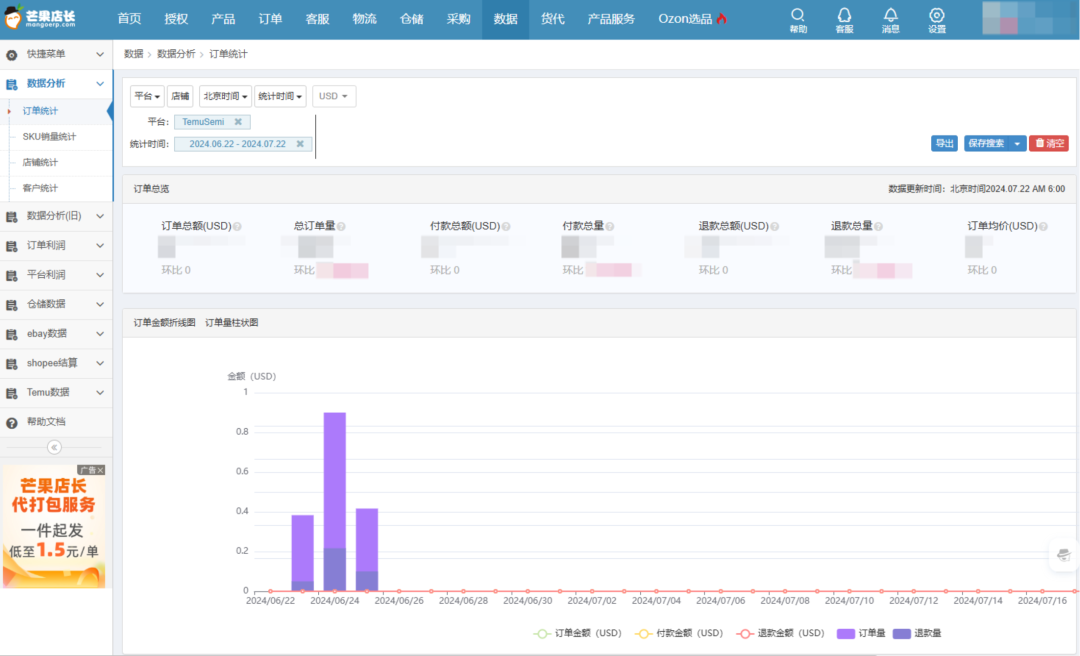Expand the 订单利润 sidebar section
This screenshot has width=1080, height=656.
pyautogui.click(x=100, y=245)
